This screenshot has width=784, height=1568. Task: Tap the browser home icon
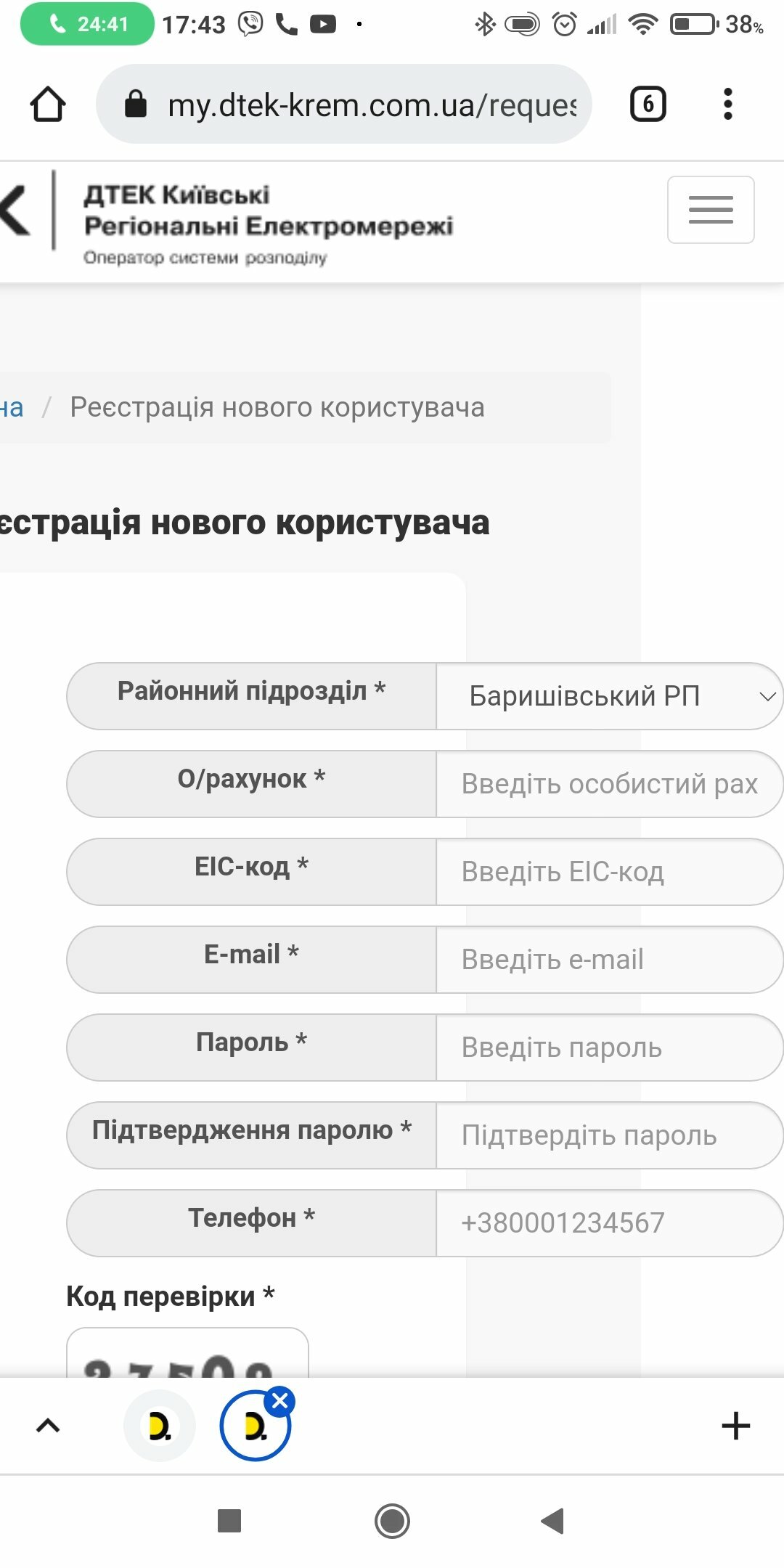48,104
